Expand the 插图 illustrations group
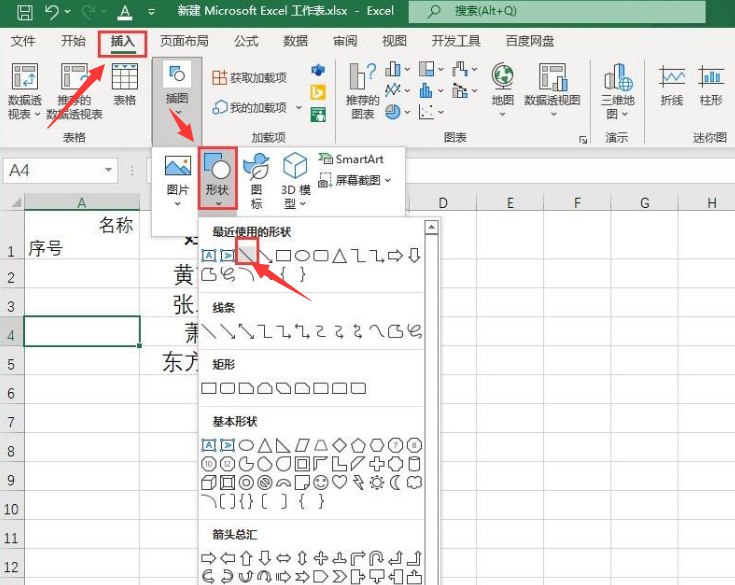This screenshot has width=735, height=585. [177, 90]
